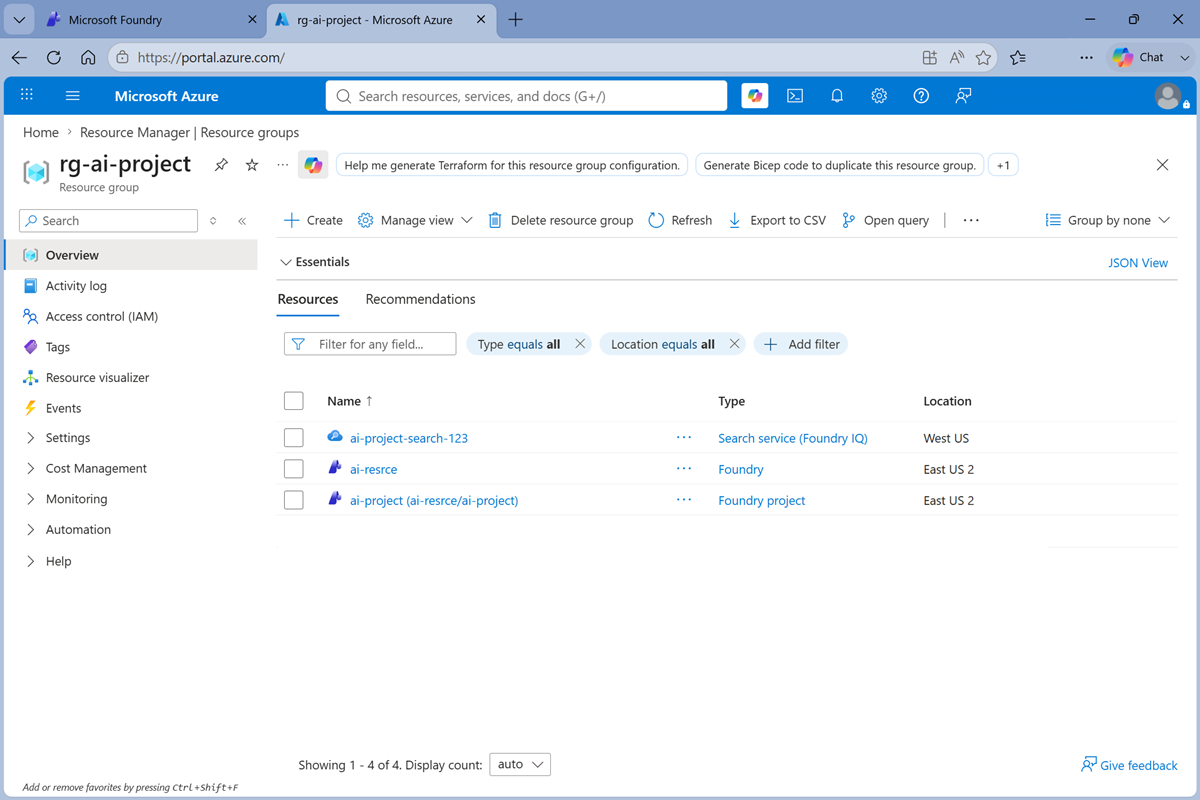Click Export to CSV

777,220
